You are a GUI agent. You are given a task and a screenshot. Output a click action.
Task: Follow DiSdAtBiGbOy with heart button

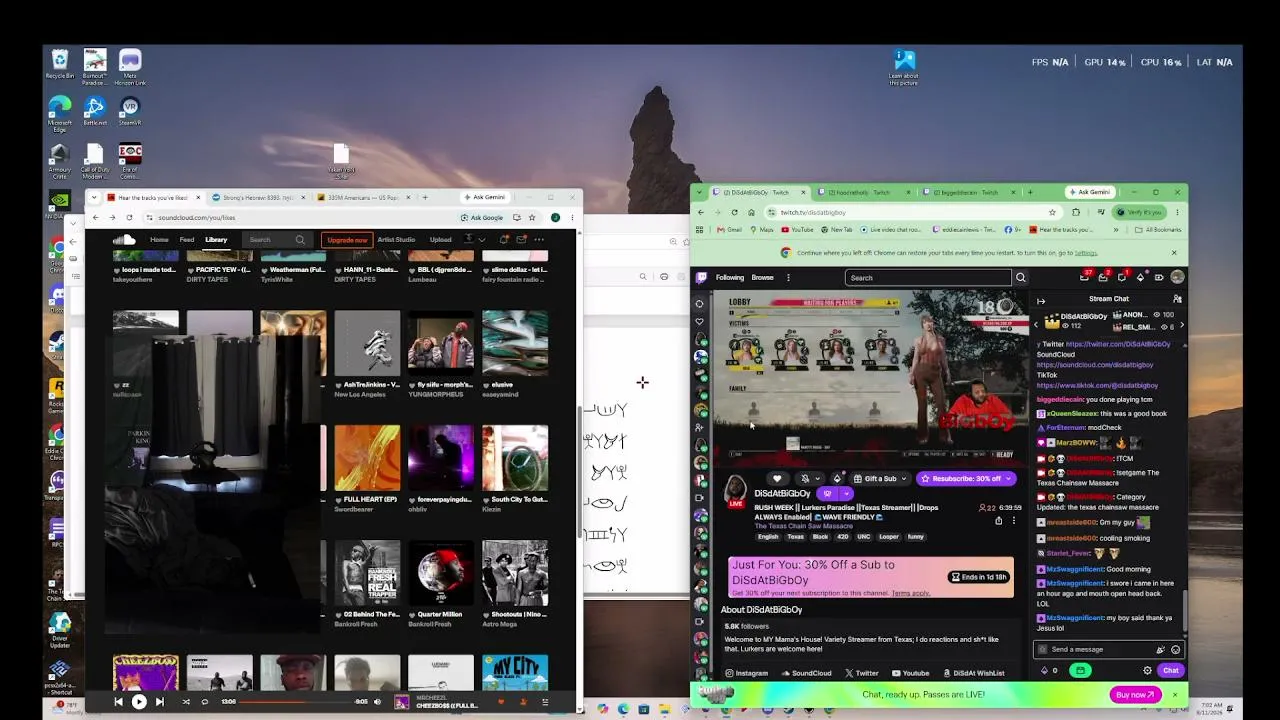(777, 479)
